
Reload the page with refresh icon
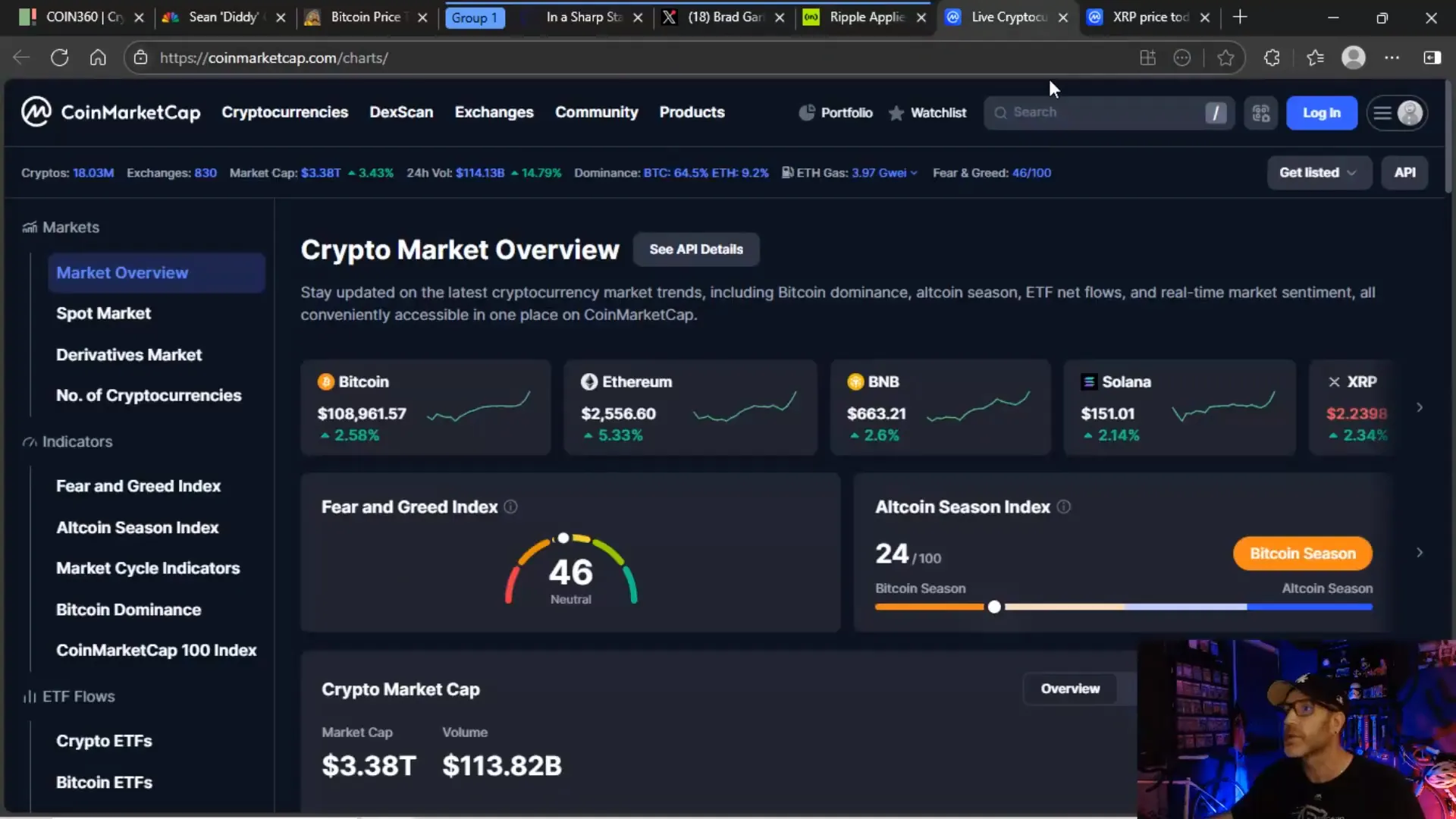click(x=59, y=58)
